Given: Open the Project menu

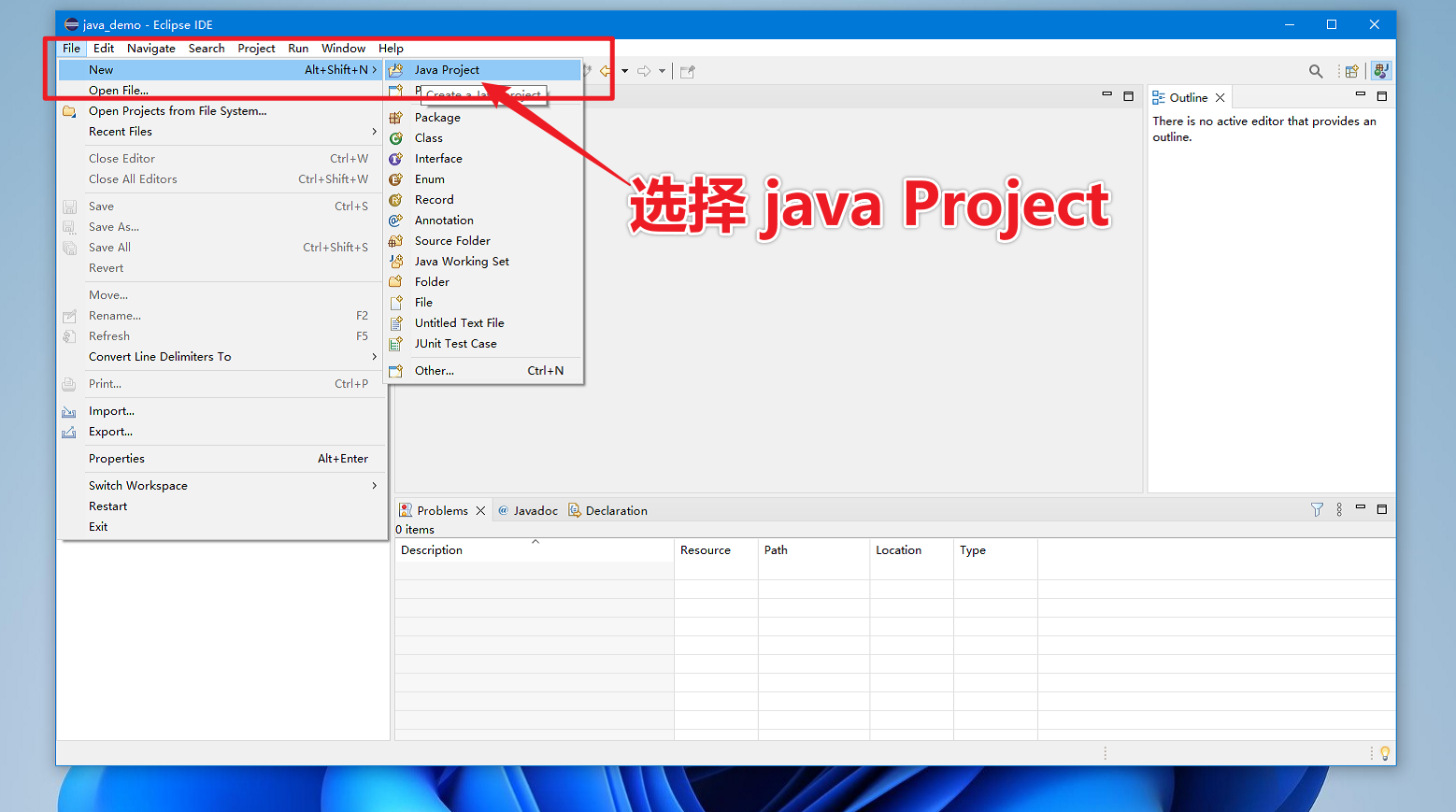Looking at the screenshot, I should 256,49.
